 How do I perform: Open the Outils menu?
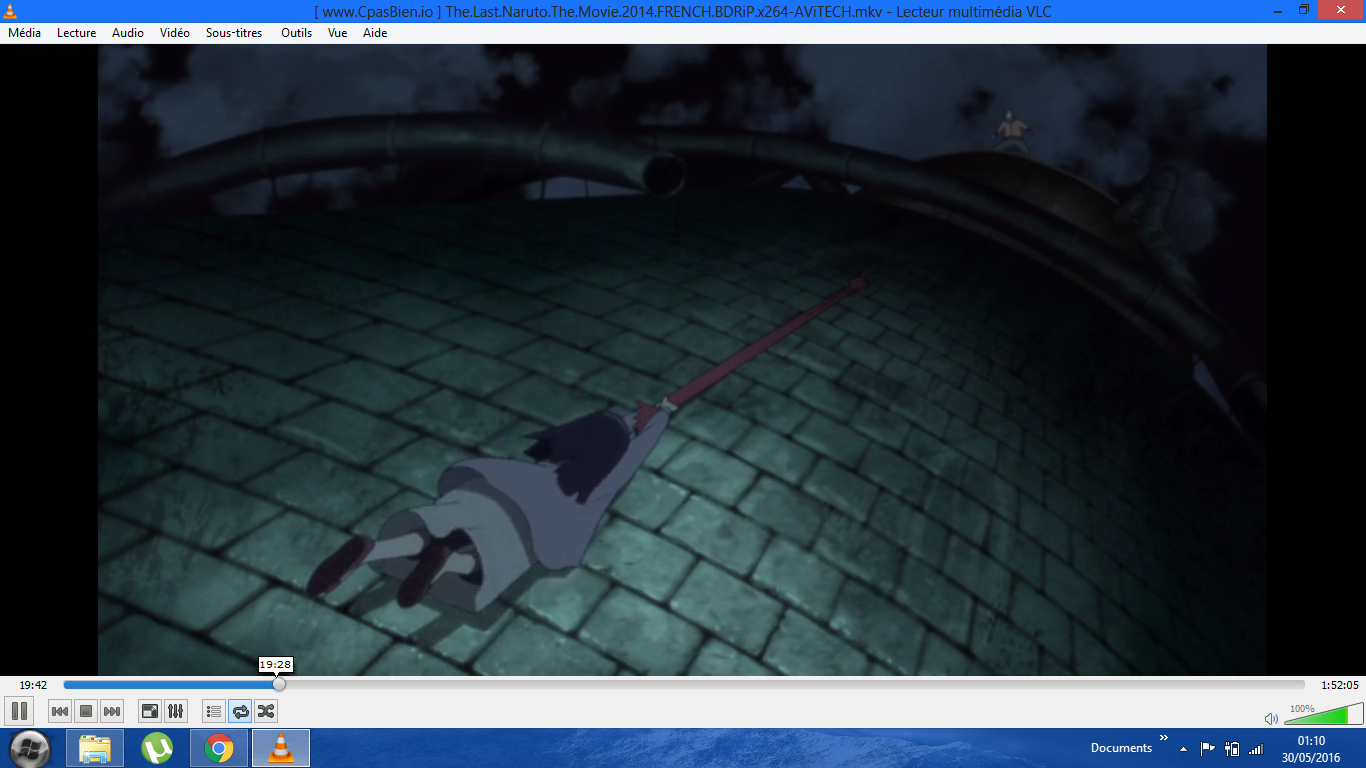297,33
